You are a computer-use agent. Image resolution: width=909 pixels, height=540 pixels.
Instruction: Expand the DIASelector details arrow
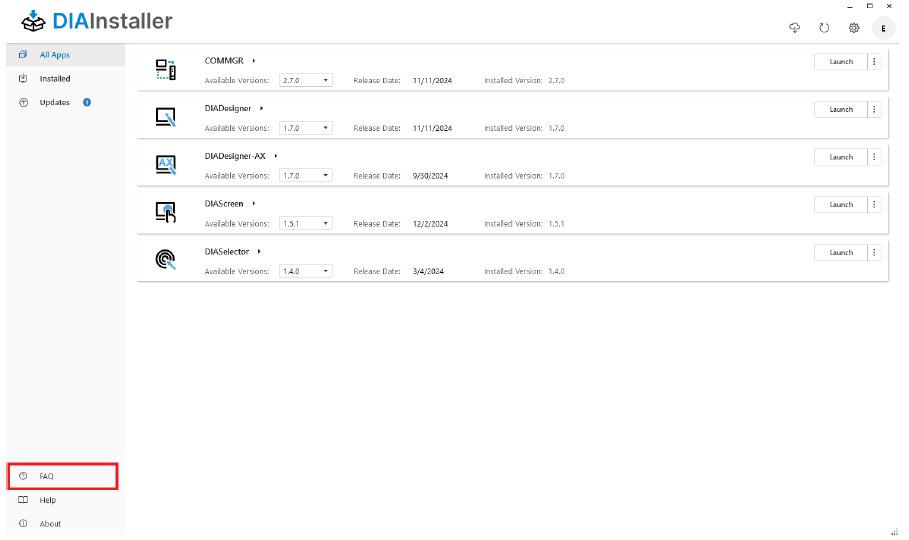coord(259,251)
